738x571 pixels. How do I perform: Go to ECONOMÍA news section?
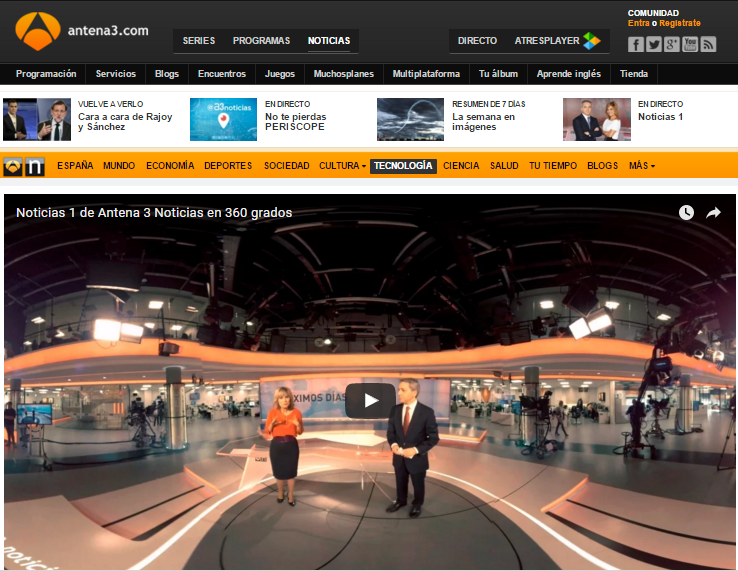coord(170,166)
